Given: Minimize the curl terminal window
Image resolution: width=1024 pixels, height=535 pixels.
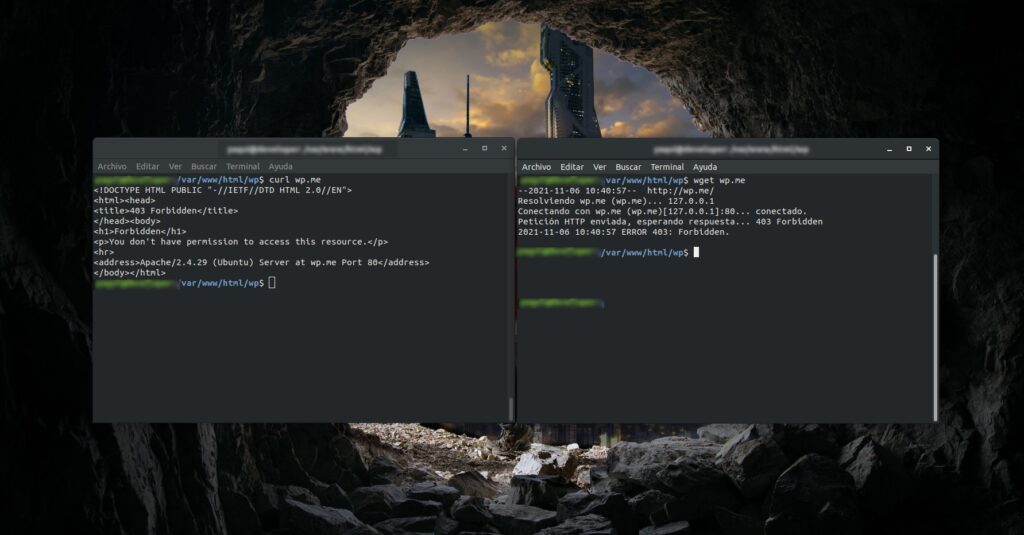Looking at the screenshot, I should click(465, 148).
